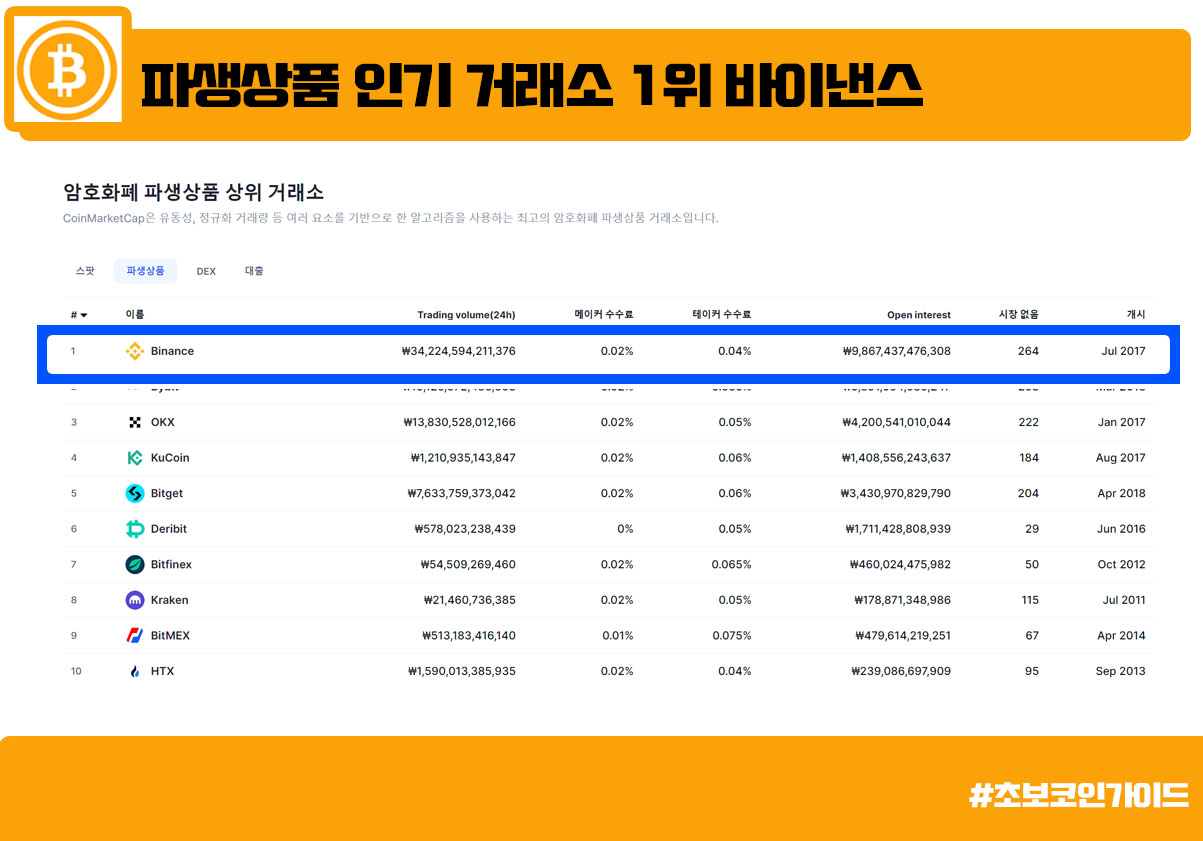Click the #초보코인가이드 hashtag
The height and width of the screenshot is (841, 1203).
click(x=1079, y=795)
